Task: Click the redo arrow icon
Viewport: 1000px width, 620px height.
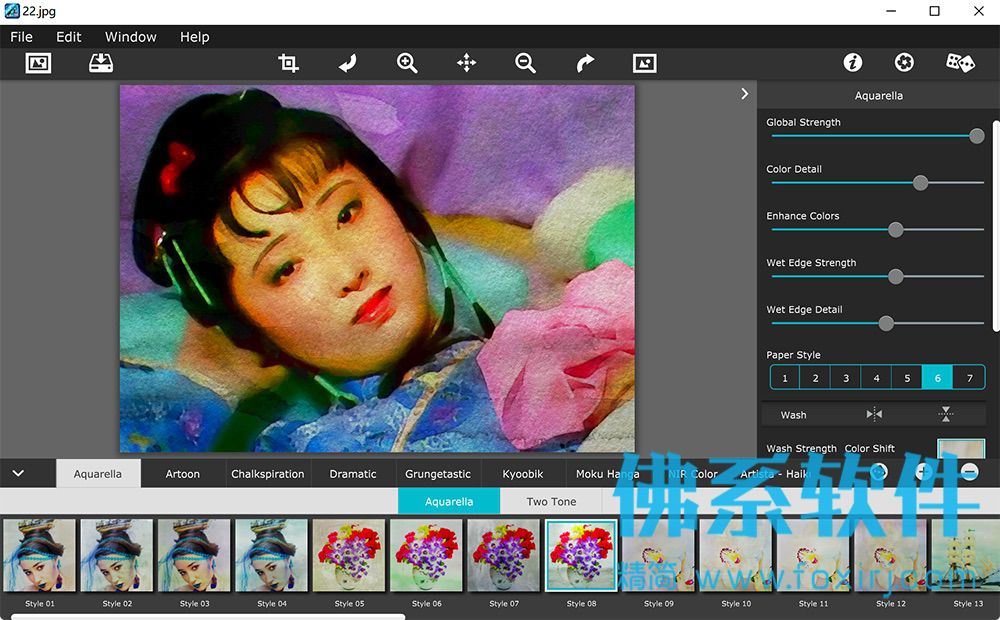Action: click(585, 63)
